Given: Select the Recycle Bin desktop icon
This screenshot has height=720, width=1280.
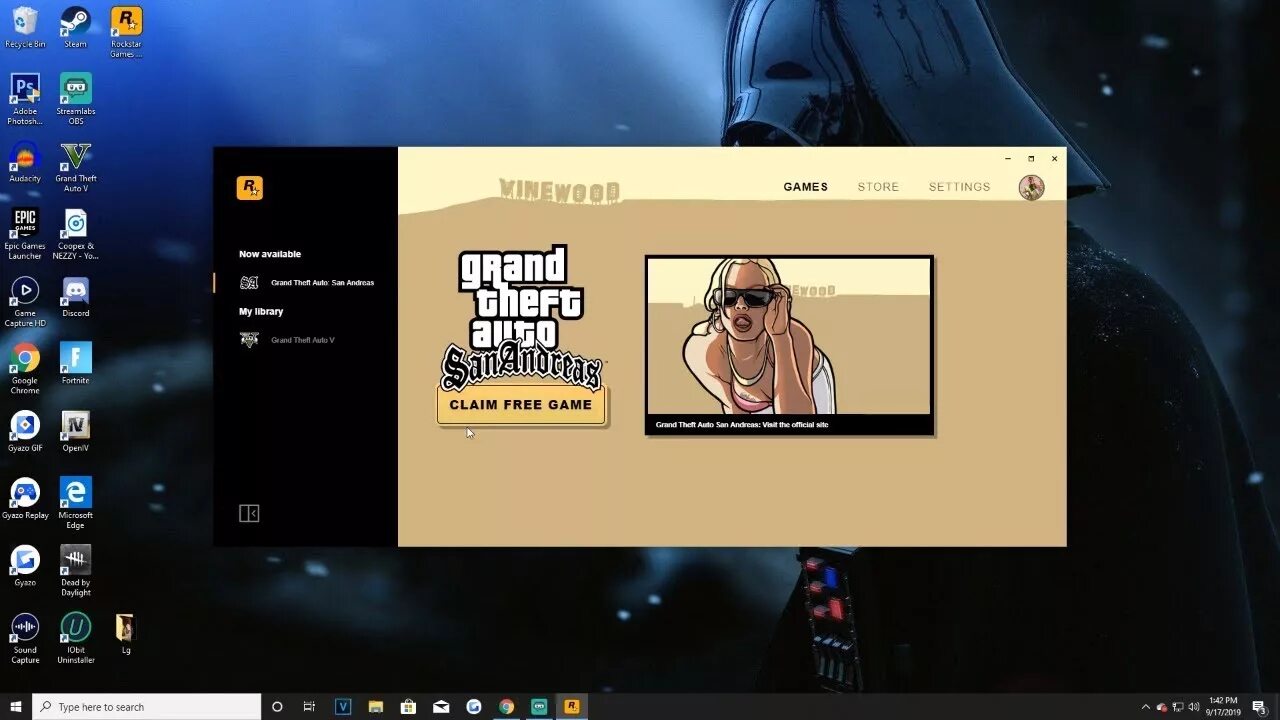Looking at the screenshot, I should (x=25, y=27).
